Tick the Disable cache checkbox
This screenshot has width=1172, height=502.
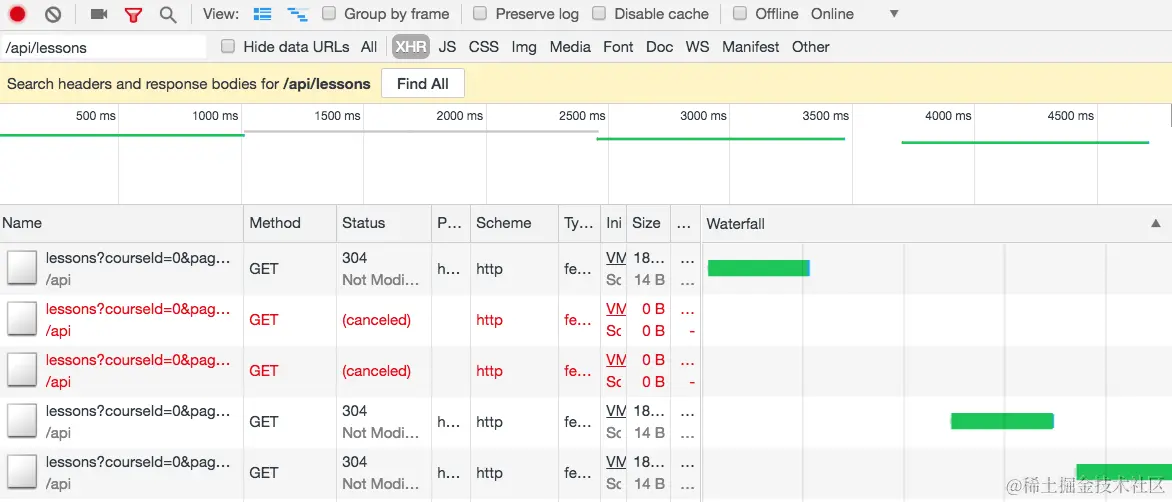(x=599, y=14)
